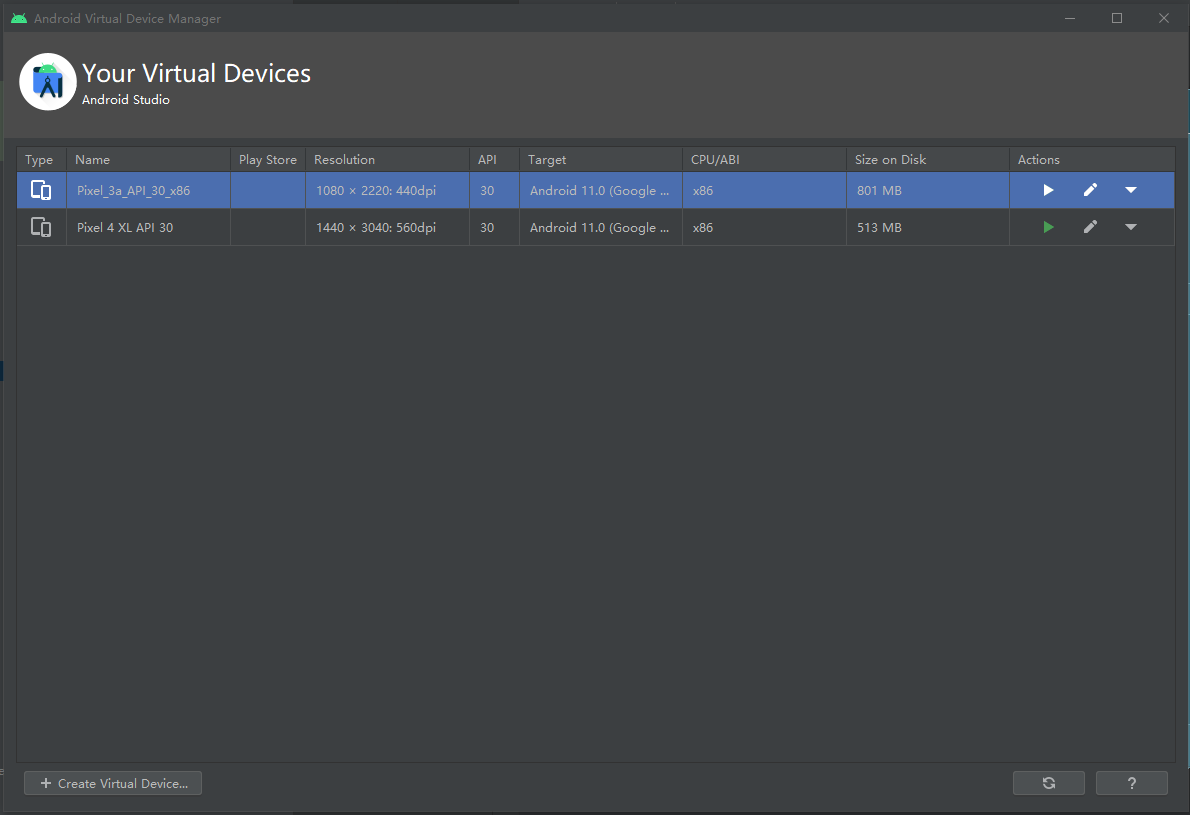Click the Resolution header column

click(x=344, y=159)
